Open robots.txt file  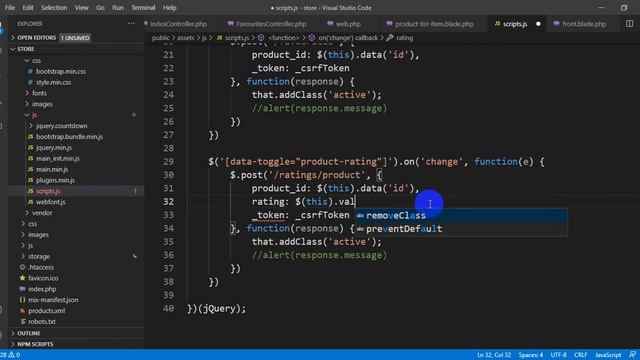coord(42,322)
